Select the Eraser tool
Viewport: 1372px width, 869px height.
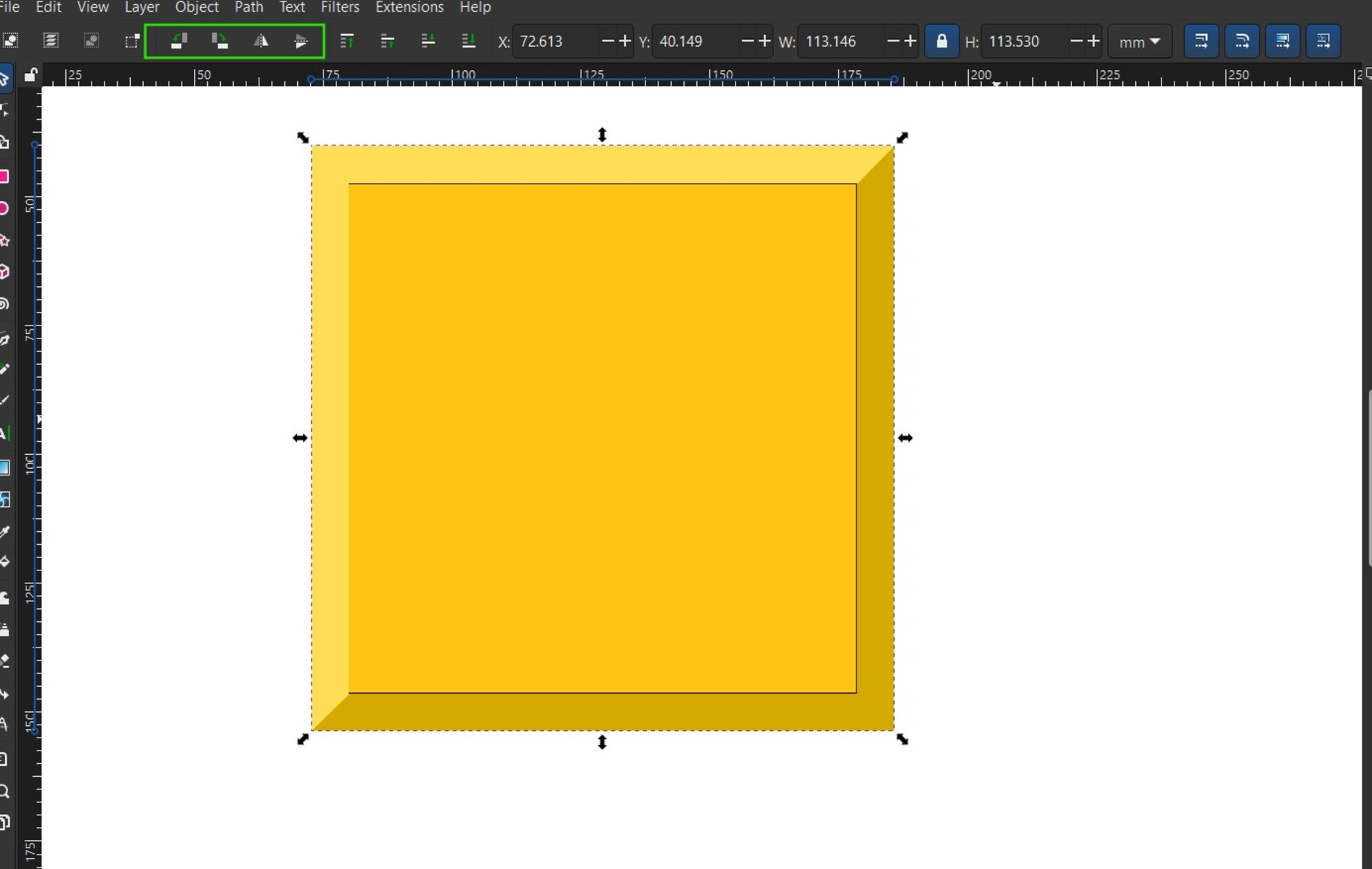point(4,661)
